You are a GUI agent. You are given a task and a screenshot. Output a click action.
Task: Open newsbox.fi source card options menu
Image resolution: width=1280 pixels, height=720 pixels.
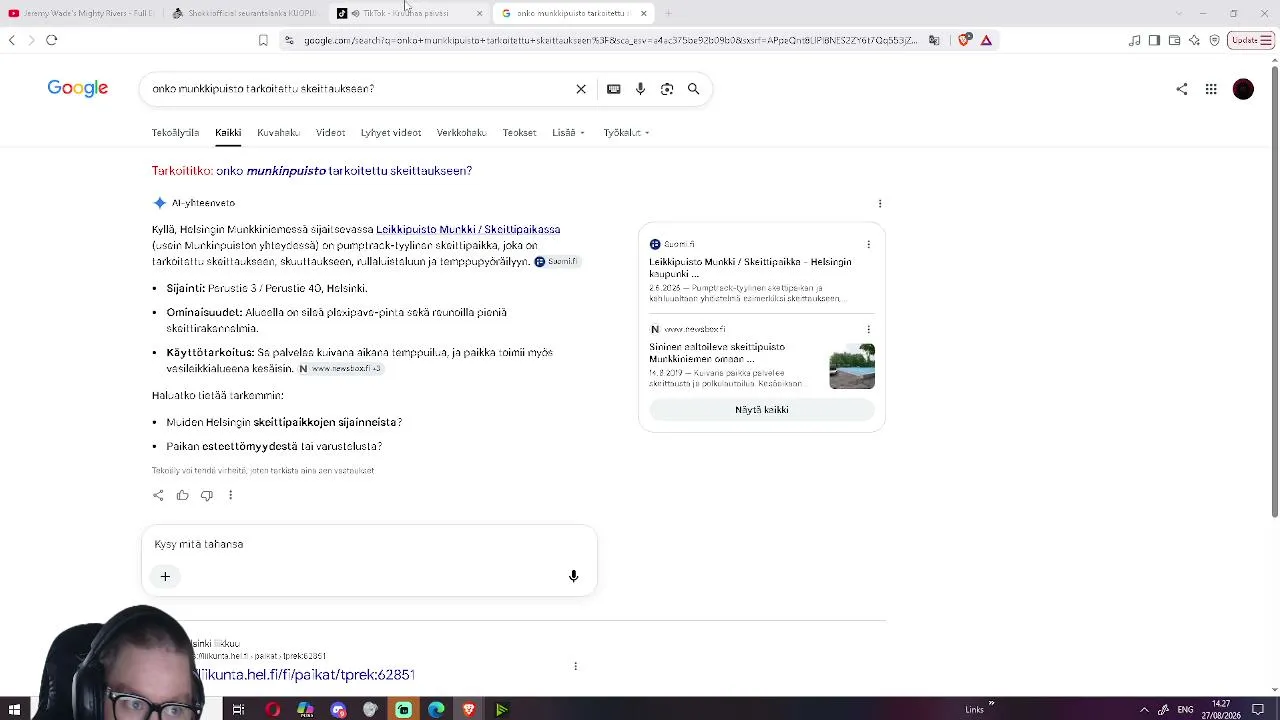tap(868, 329)
